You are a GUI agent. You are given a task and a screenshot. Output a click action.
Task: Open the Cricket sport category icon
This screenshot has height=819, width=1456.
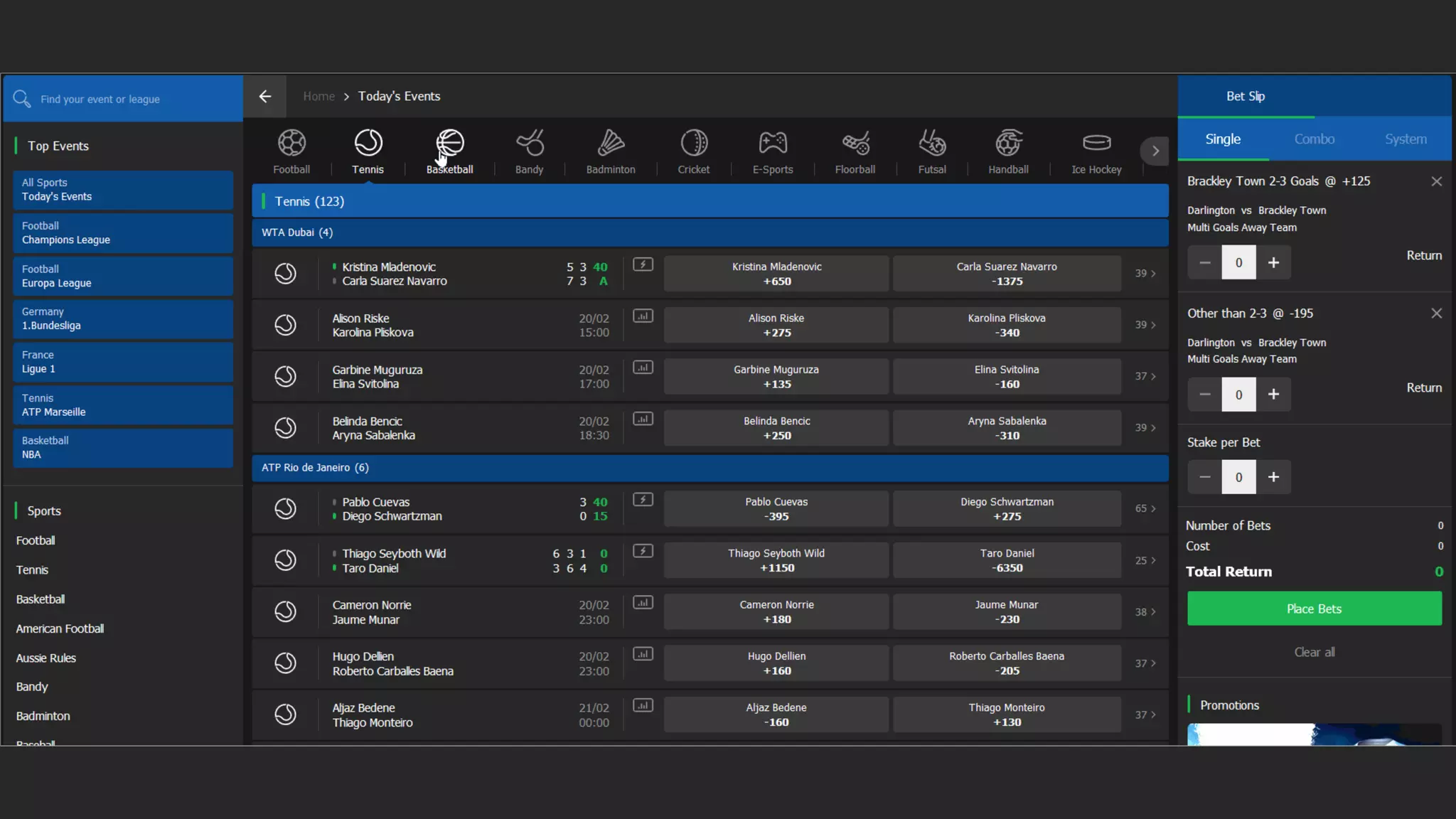[x=693, y=144]
